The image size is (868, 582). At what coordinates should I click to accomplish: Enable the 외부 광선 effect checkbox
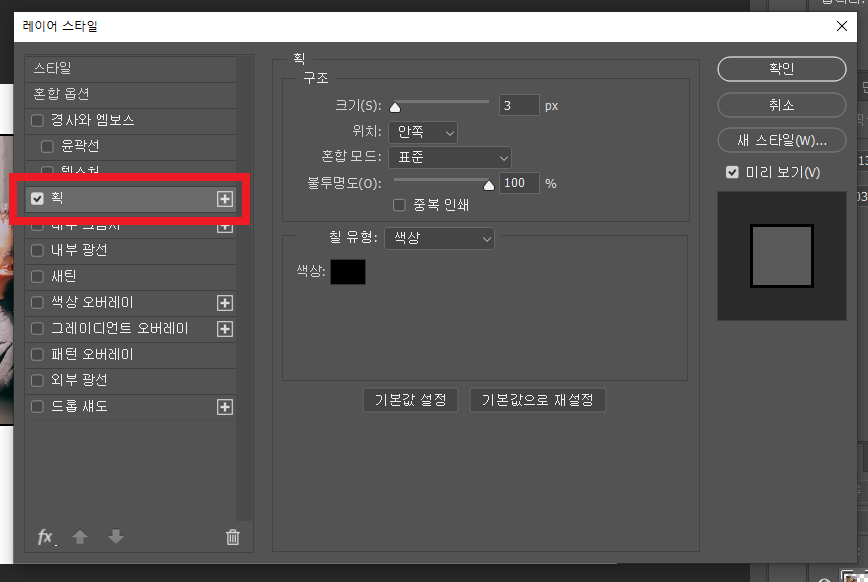click(x=38, y=380)
